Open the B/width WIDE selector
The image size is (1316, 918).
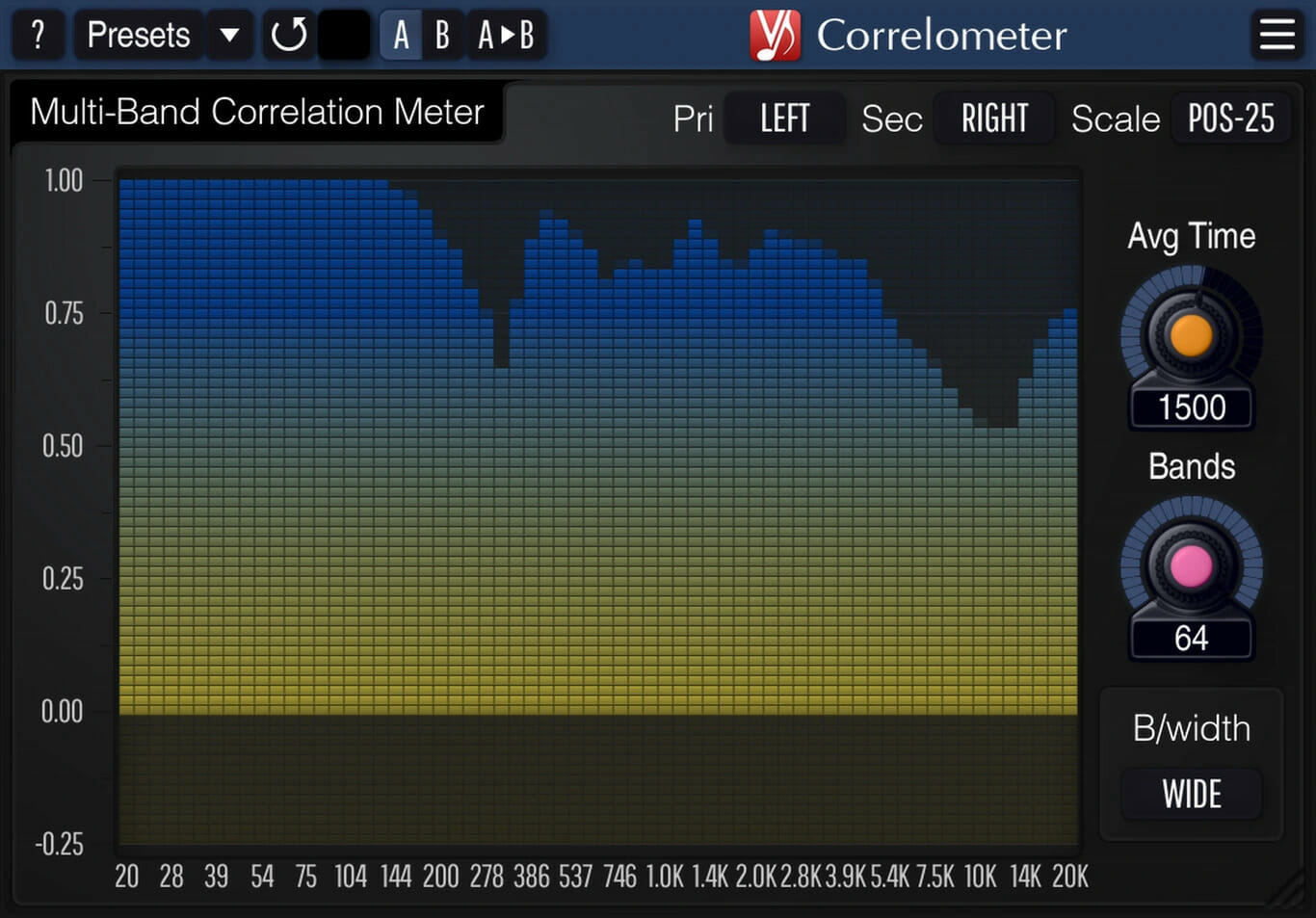click(x=1192, y=794)
